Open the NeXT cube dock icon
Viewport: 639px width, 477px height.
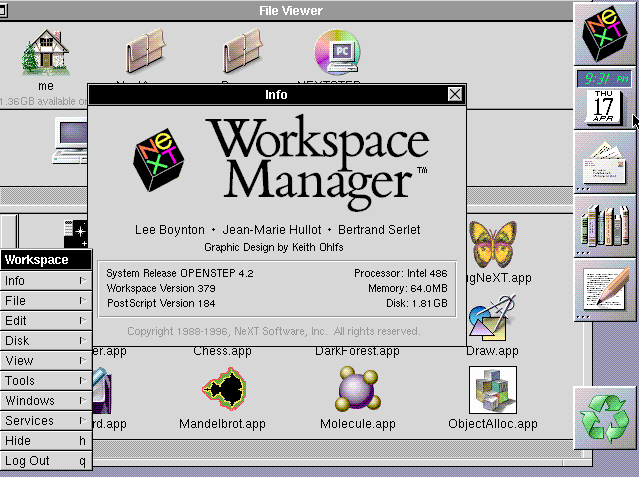[x=605, y=34]
